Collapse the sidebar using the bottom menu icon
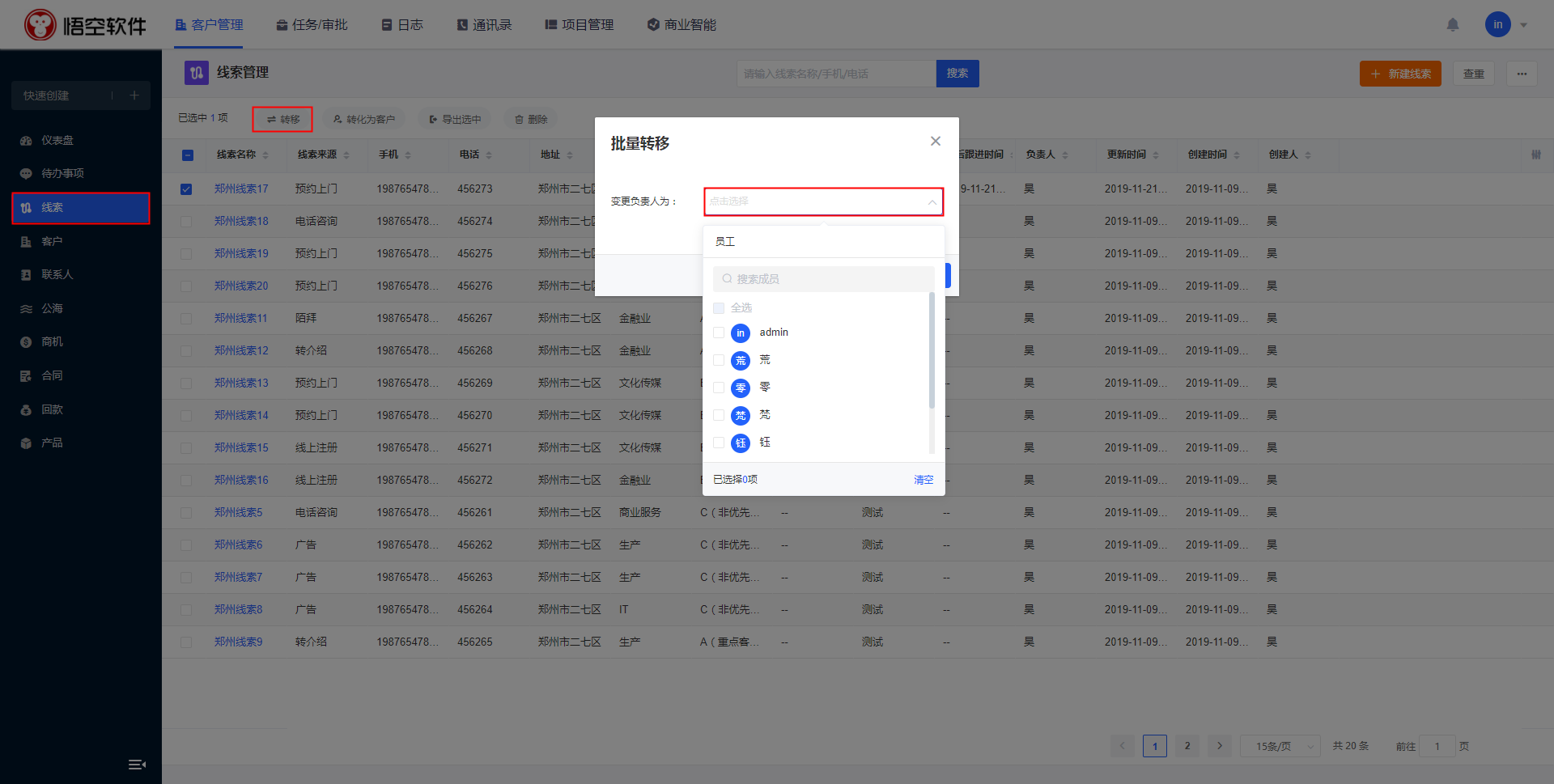 137,765
